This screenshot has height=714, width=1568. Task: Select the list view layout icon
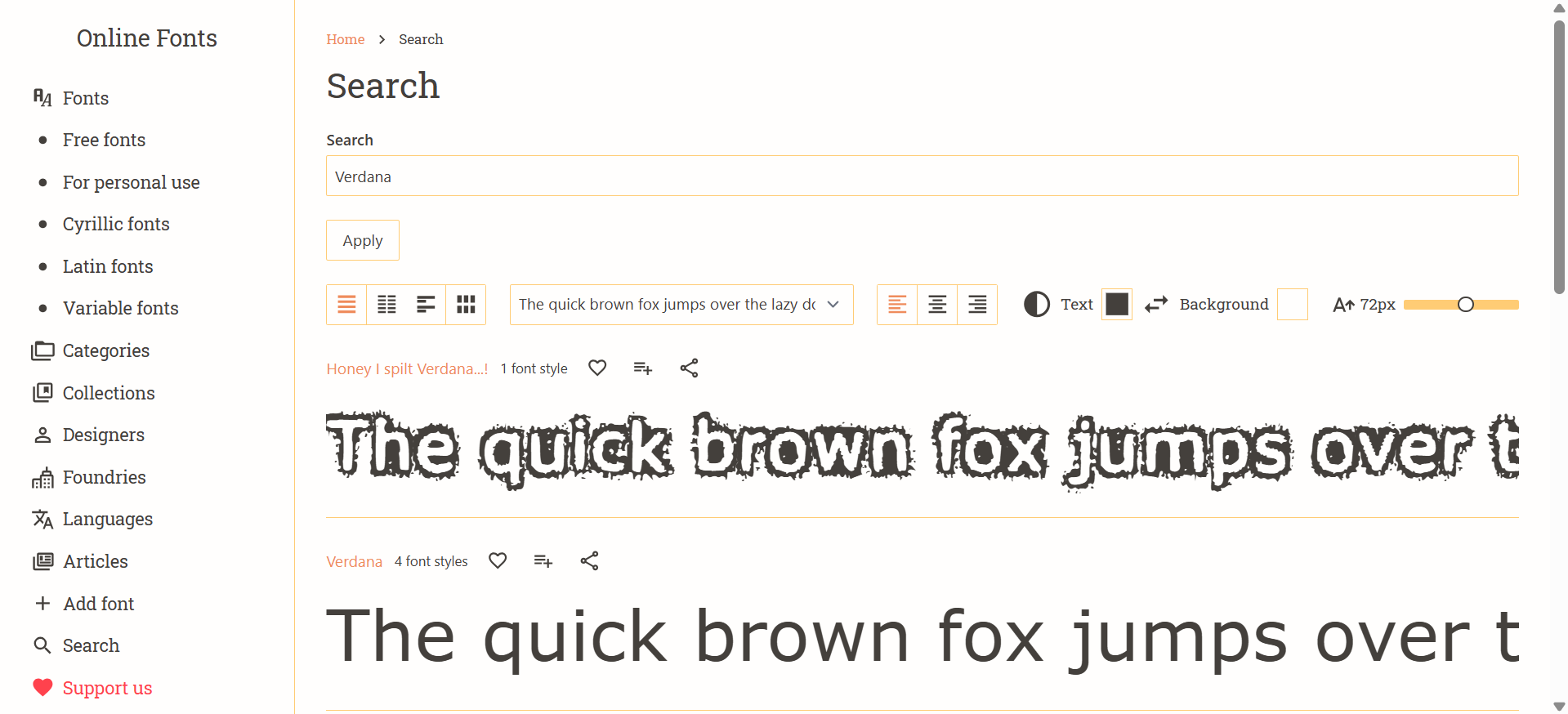tap(346, 305)
